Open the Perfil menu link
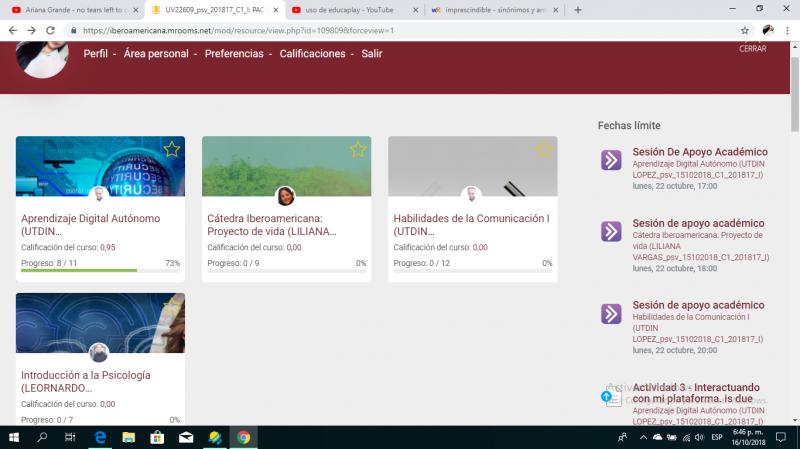Viewport: 800px width, 449px height. [x=95, y=54]
